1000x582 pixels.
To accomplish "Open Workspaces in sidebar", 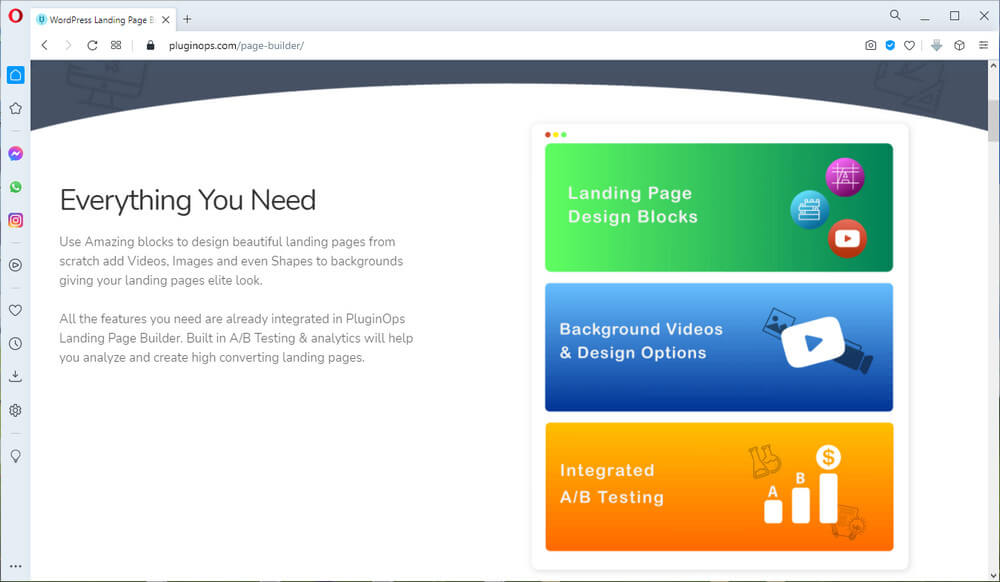I will (15, 108).
